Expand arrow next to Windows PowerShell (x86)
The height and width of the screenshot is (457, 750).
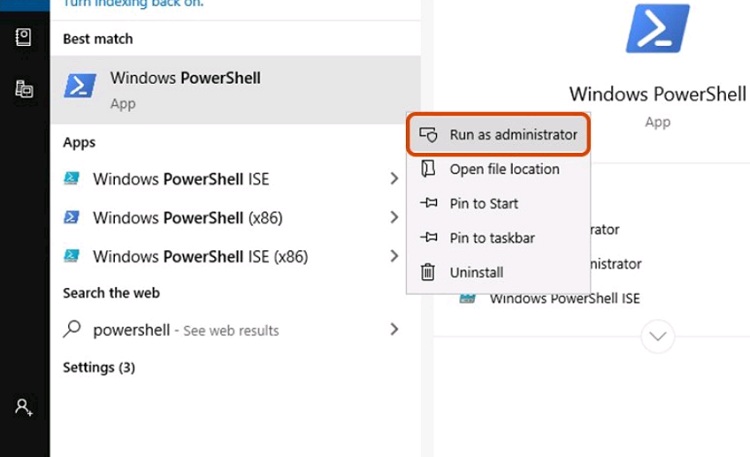(394, 217)
